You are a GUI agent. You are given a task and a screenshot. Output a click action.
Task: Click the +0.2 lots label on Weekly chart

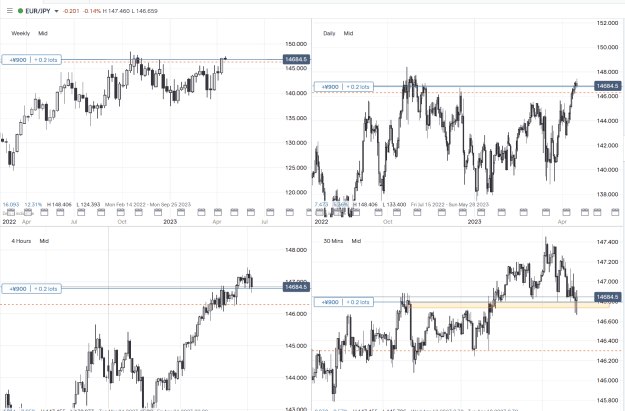coord(46,60)
